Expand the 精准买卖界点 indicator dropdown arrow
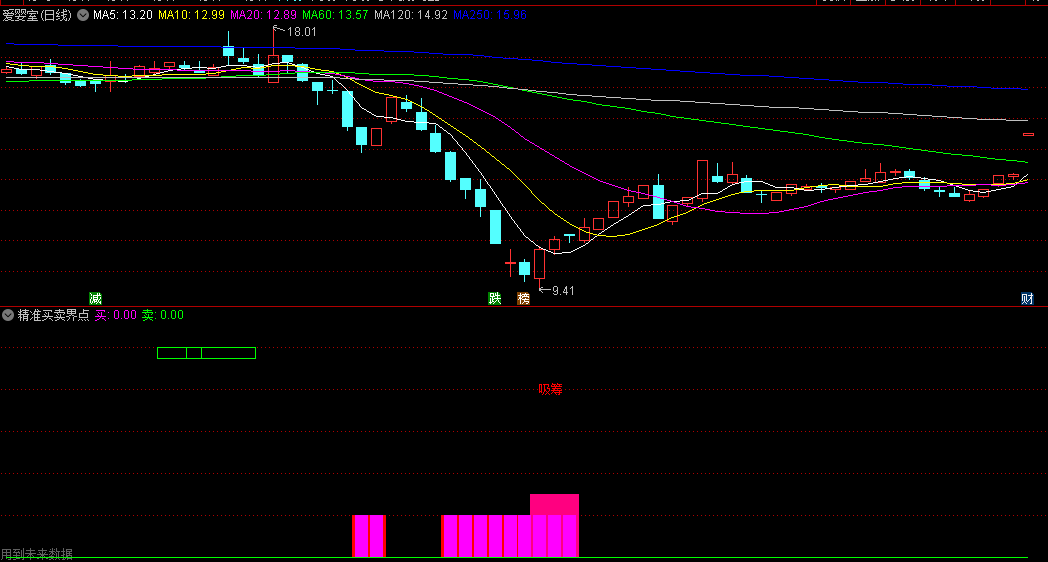This screenshot has height=562, width=1048. pos(8,315)
